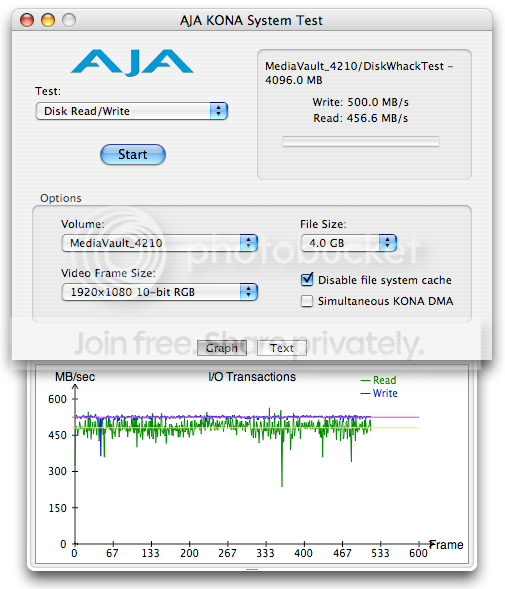Click the blue arrows on Video Frame Size popup

(x=249, y=292)
